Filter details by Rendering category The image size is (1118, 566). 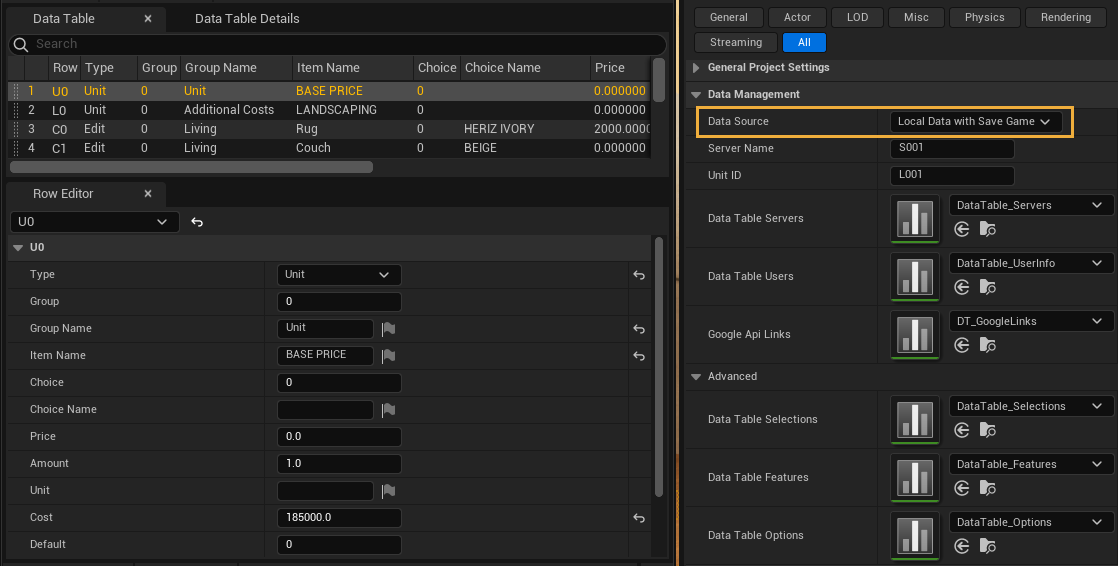(1066, 17)
